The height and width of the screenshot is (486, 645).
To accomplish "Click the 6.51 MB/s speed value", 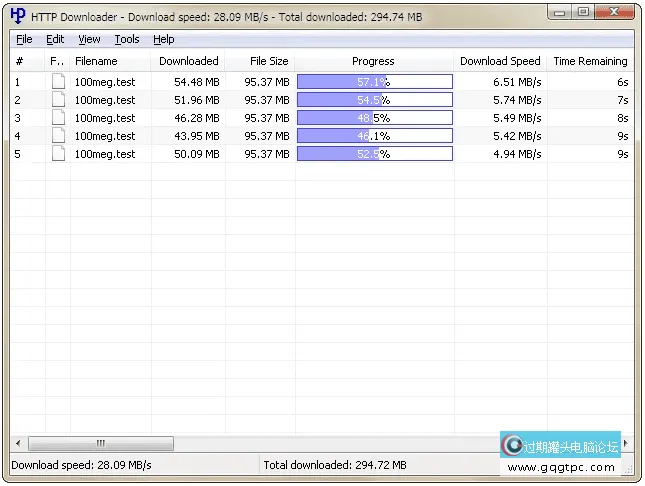I will [x=517, y=82].
